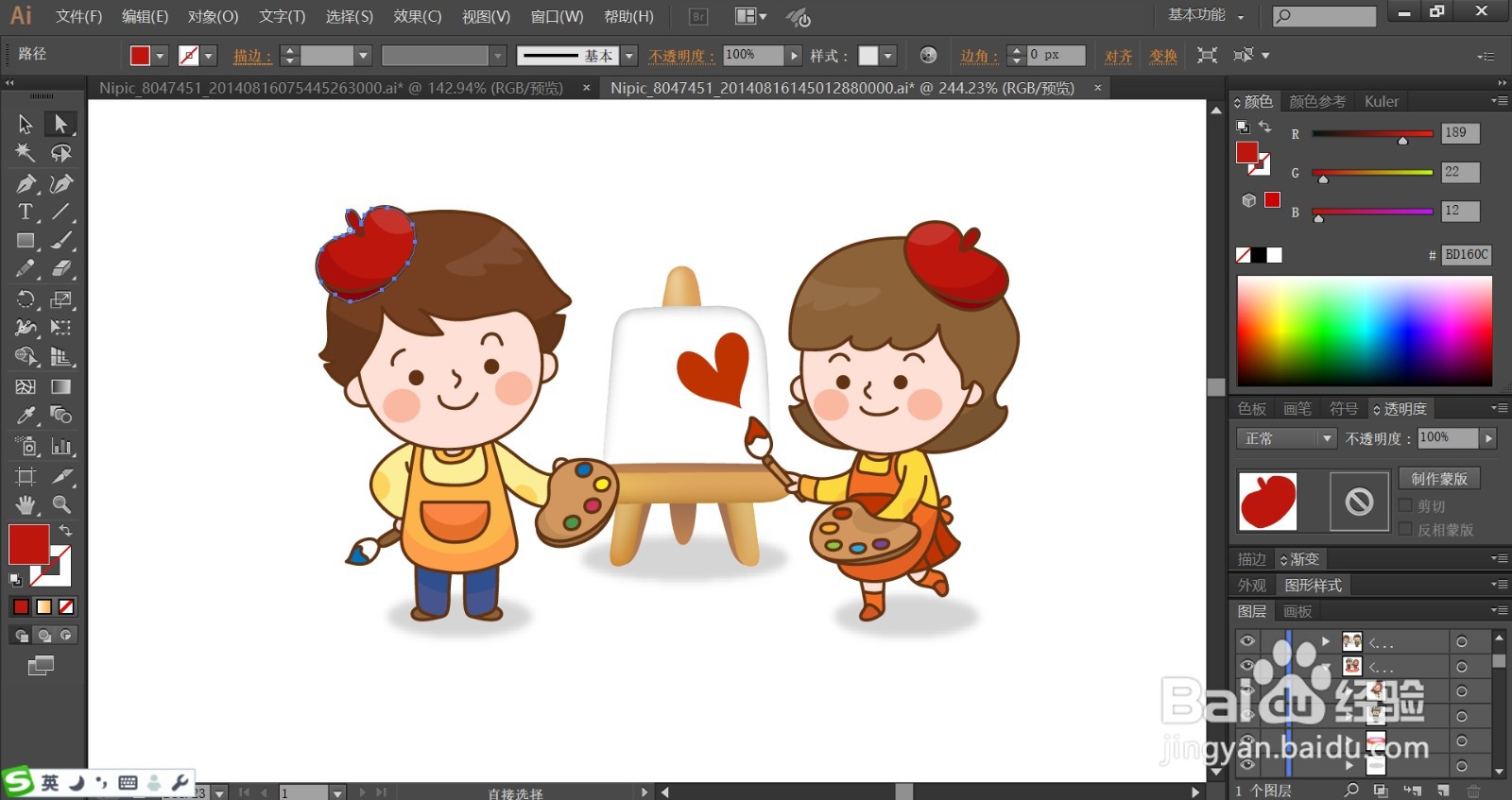This screenshot has height=800, width=1512.
Task: Click the 对齐 link in control bar
Action: point(1118,56)
